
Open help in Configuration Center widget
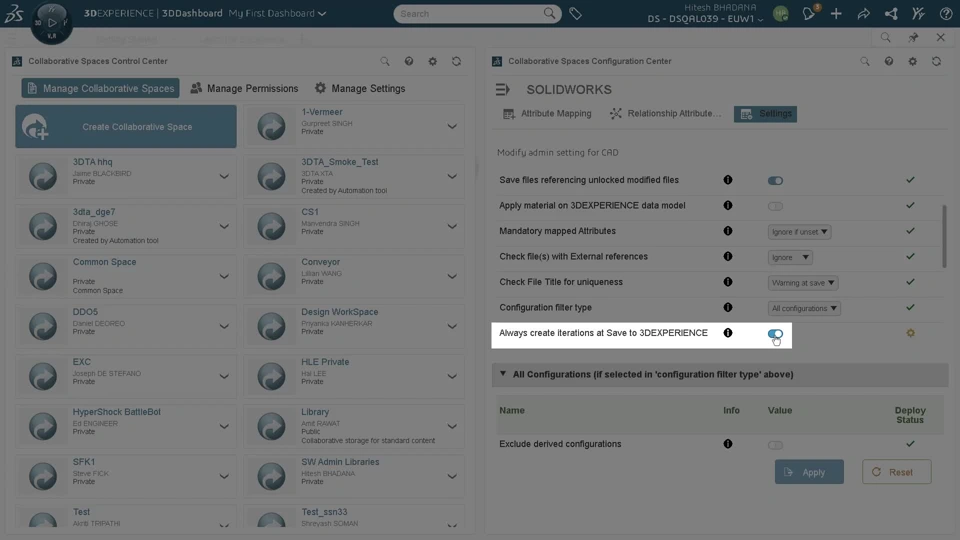click(889, 61)
